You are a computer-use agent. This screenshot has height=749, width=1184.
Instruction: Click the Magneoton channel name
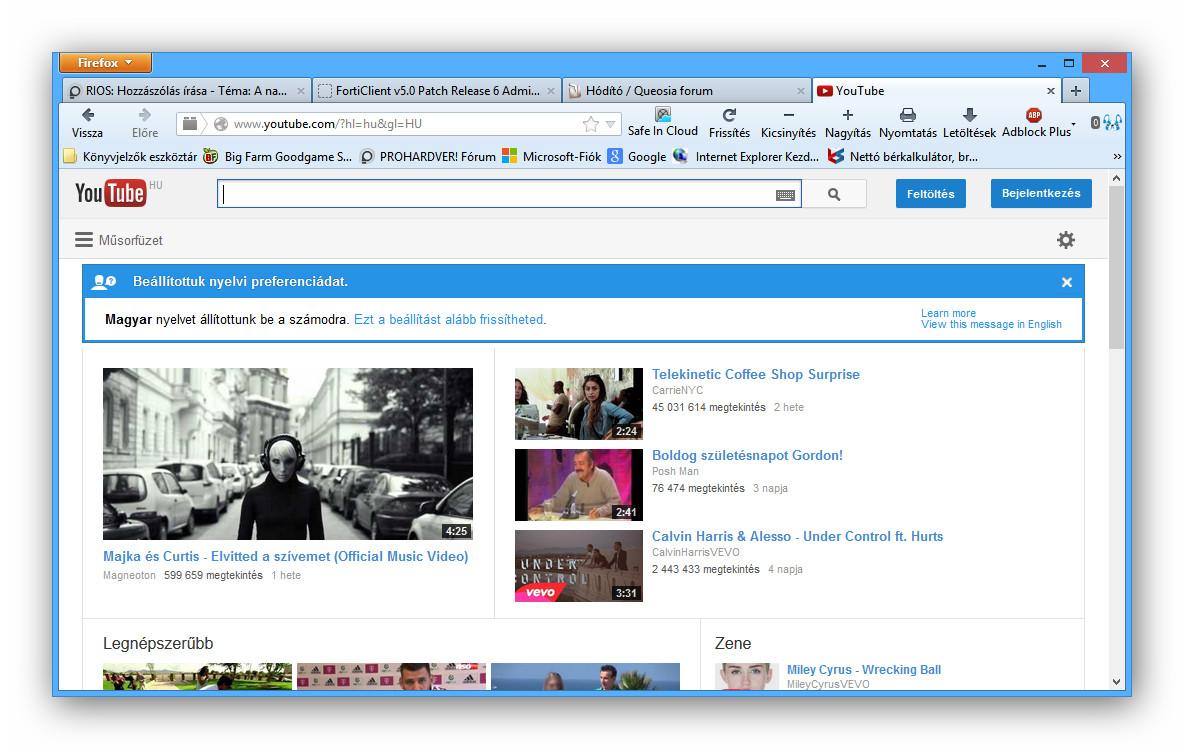click(129, 575)
